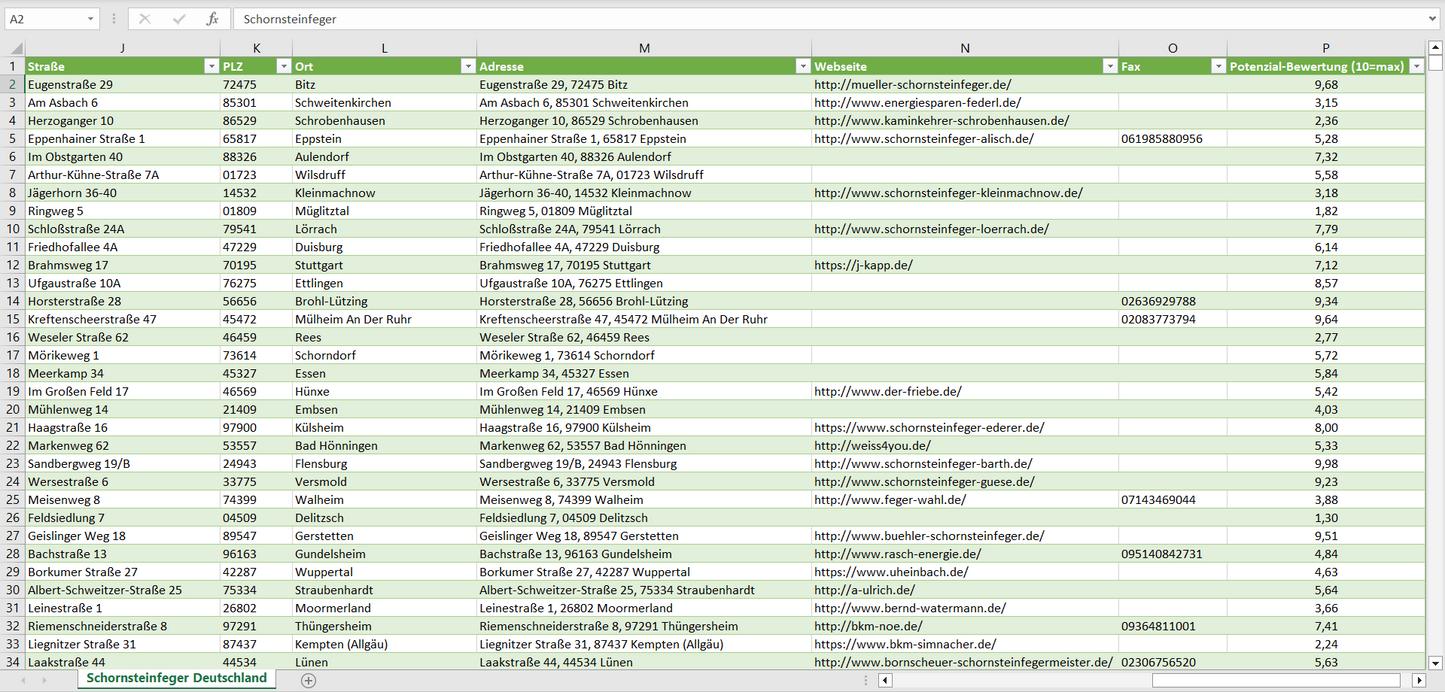The width and height of the screenshot is (1445, 692).
Task: Open the Straße column filter dropdown
Action: coord(210,66)
